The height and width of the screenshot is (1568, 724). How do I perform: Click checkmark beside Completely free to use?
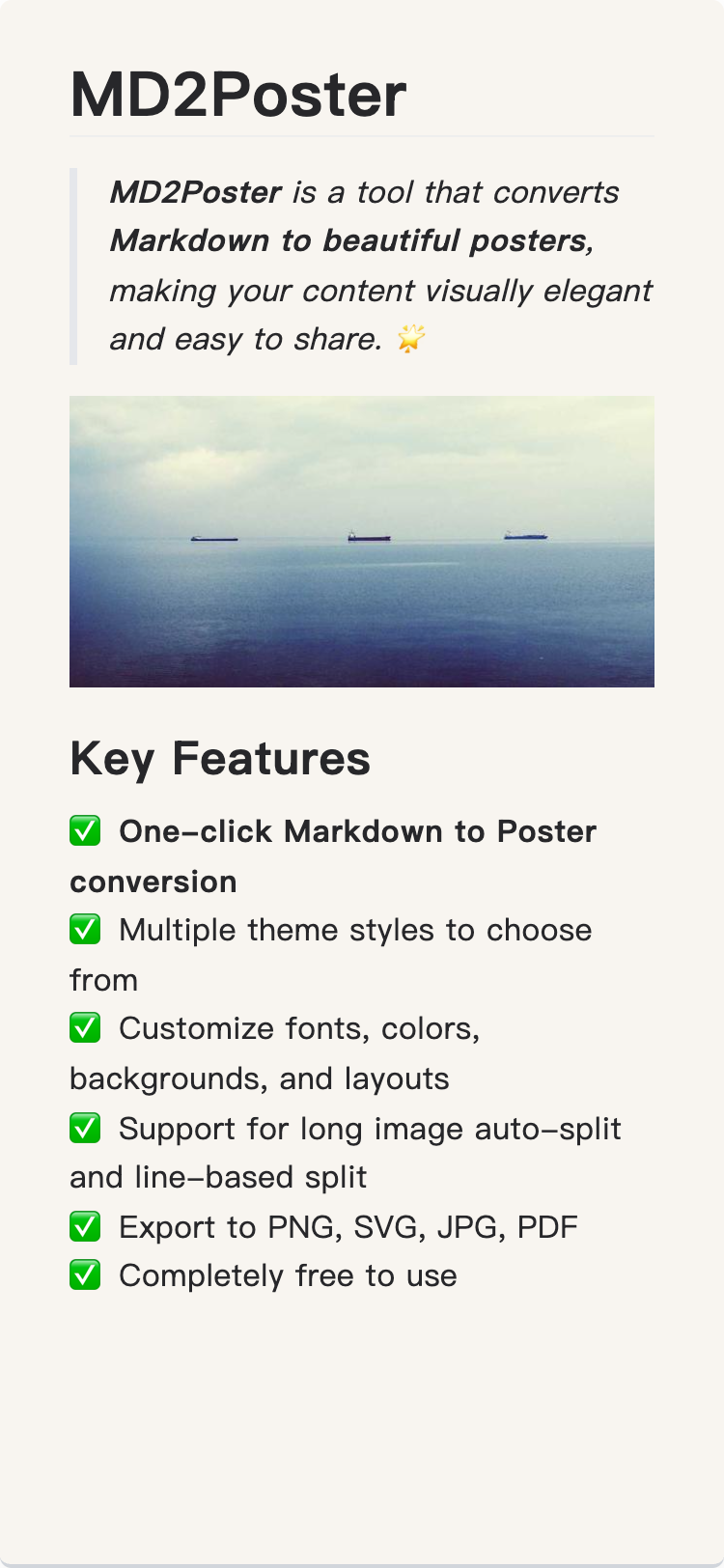point(85,1274)
